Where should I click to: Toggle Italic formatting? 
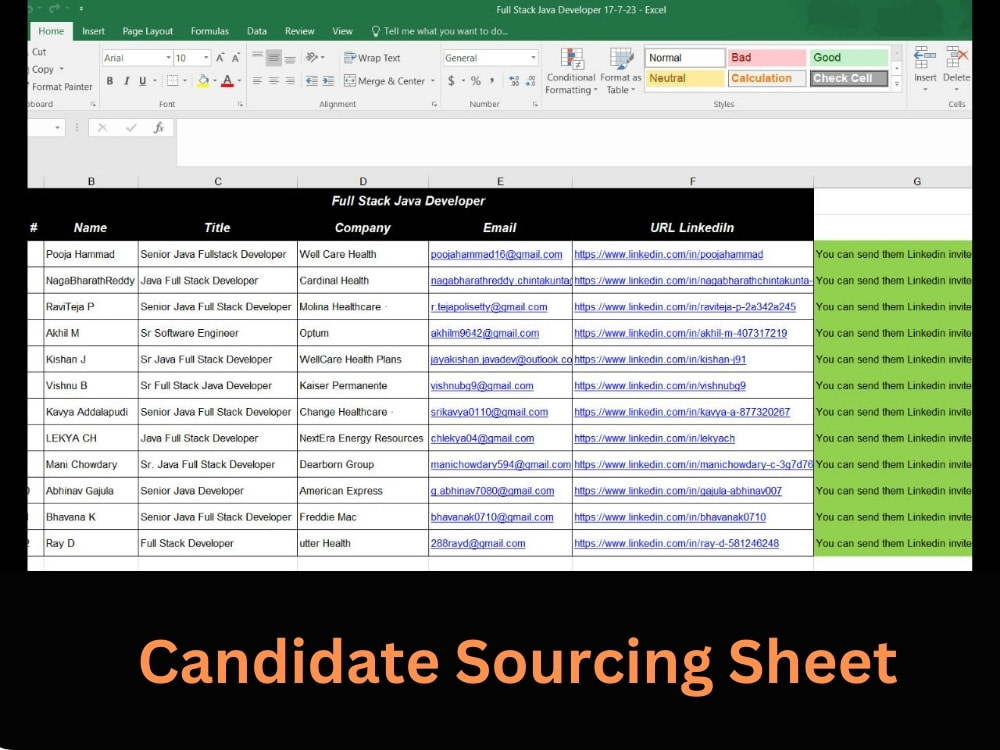coord(126,81)
